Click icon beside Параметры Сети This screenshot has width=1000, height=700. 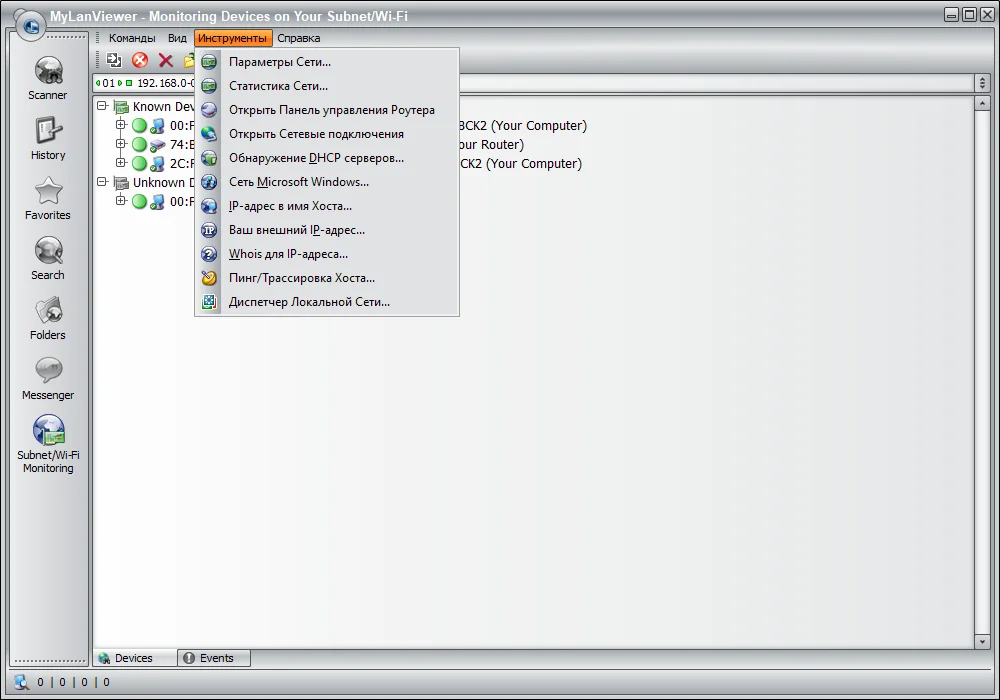209,62
